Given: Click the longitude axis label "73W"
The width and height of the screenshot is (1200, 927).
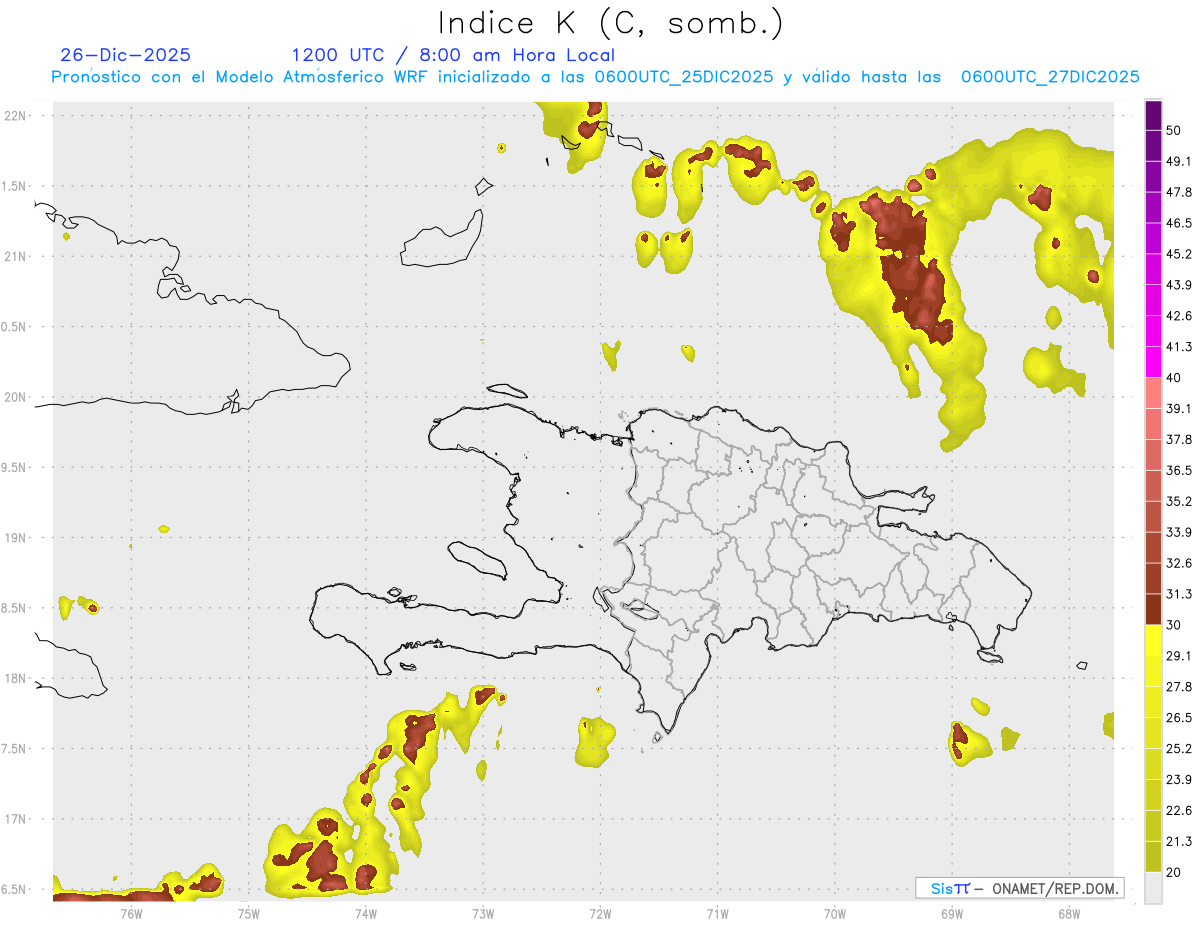Looking at the screenshot, I should (483, 913).
